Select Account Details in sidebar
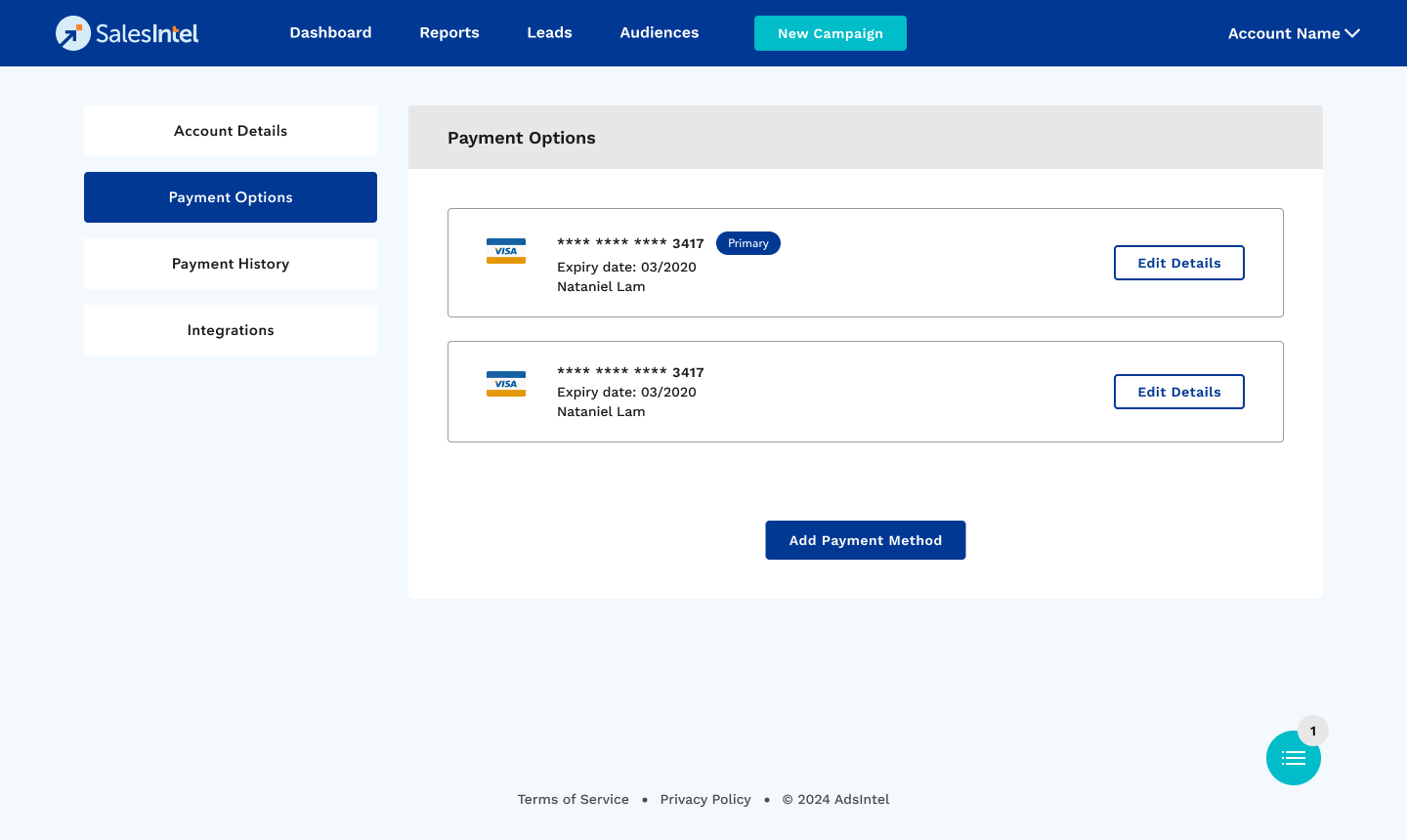This screenshot has height=840, width=1407. (x=231, y=131)
